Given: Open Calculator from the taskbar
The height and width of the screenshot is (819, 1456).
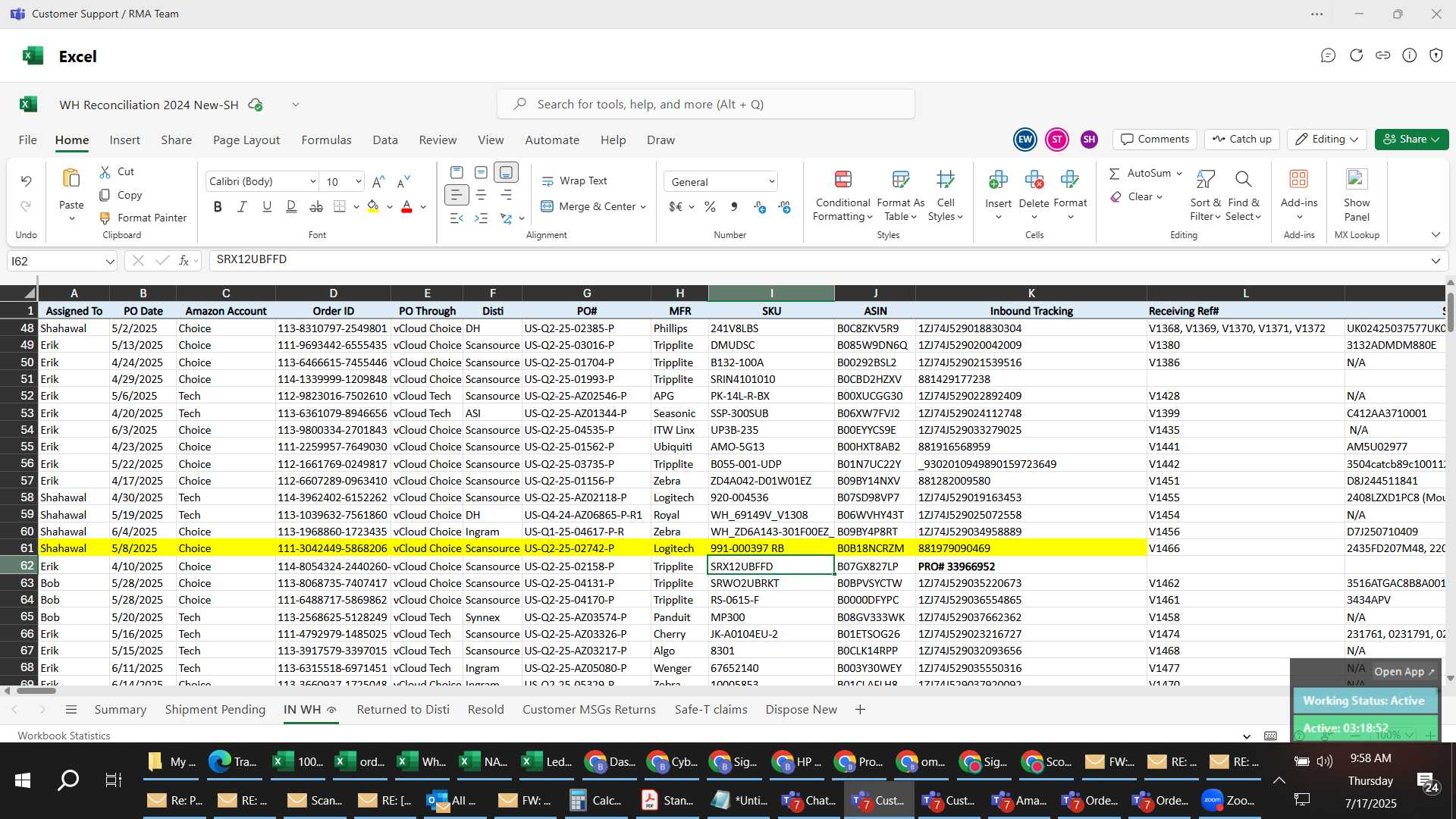Looking at the screenshot, I should click(596, 800).
